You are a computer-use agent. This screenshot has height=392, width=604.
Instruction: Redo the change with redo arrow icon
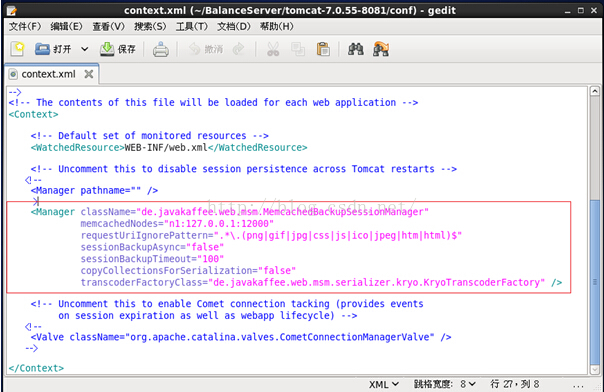point(239,49)
